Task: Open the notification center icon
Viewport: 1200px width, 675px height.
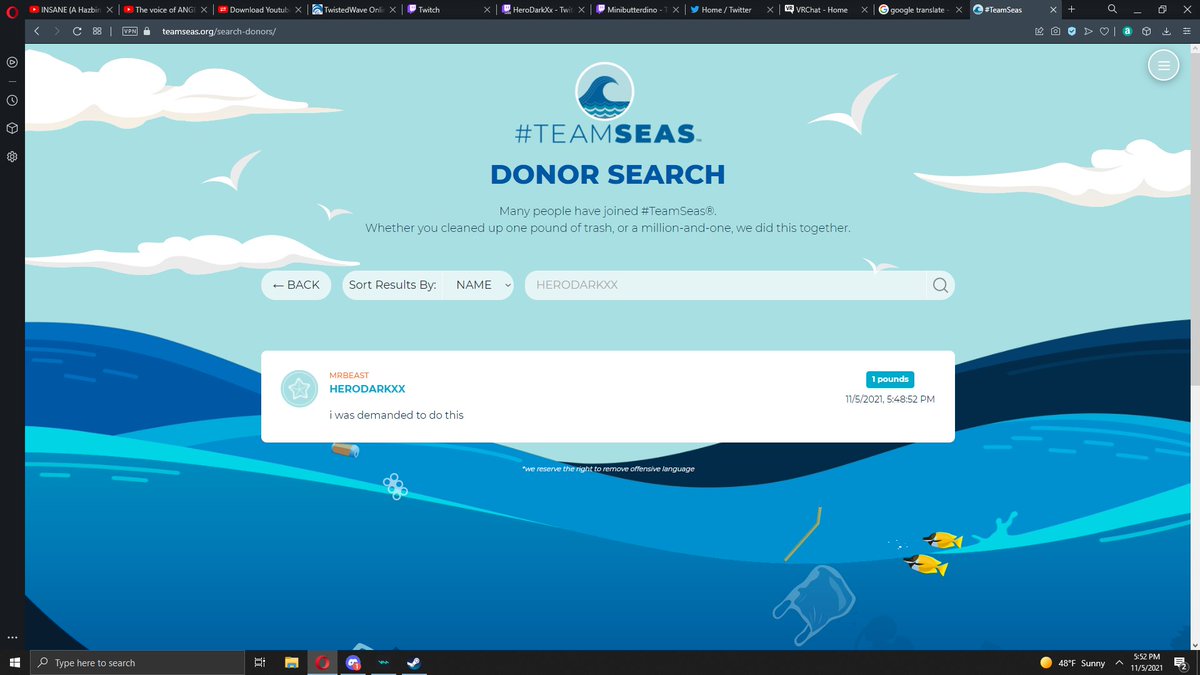Action: point(1180,662)
